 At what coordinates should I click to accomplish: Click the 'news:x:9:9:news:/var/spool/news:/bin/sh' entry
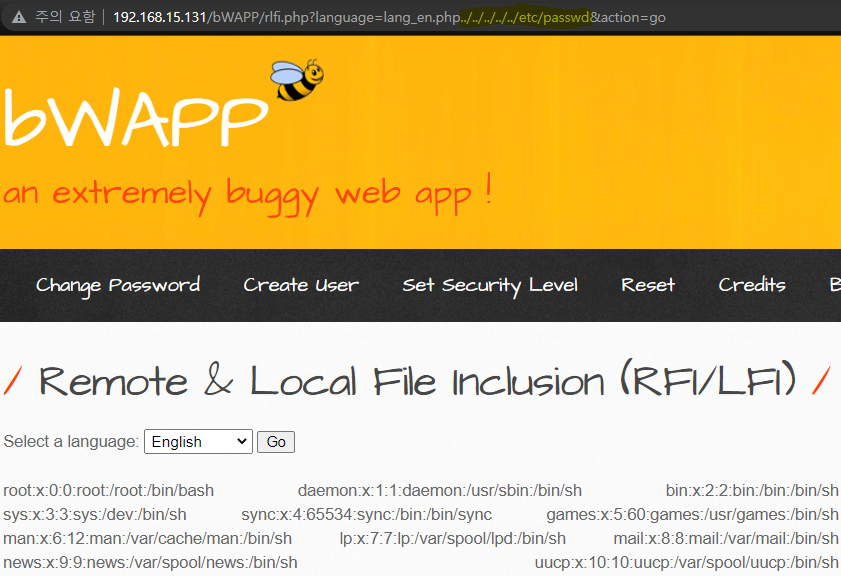pyautogui.click(x=150, y=562)
